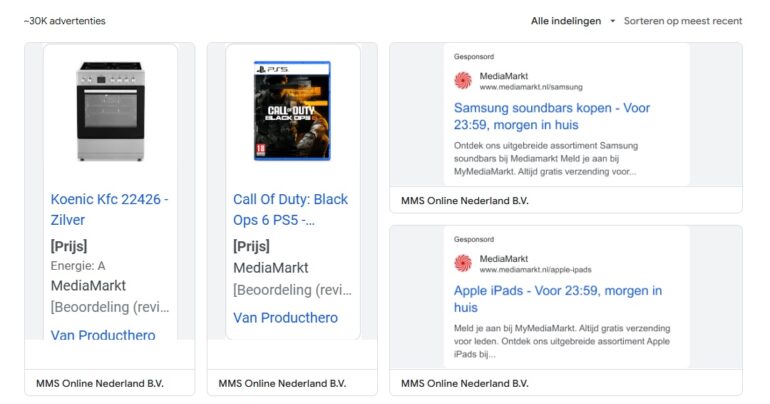Select the ~30K advertenties count text

coord(64,21)
